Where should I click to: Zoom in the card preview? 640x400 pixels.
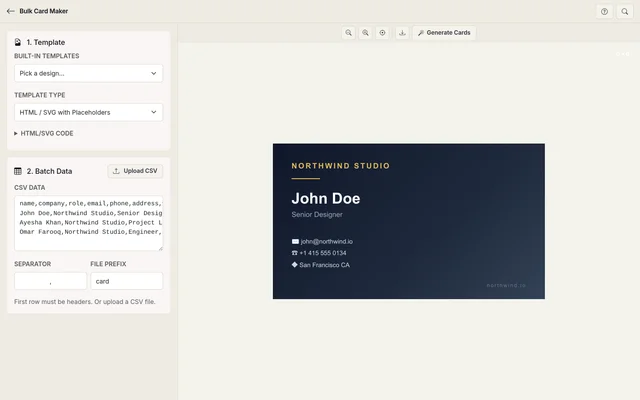(x=365, y=33)
